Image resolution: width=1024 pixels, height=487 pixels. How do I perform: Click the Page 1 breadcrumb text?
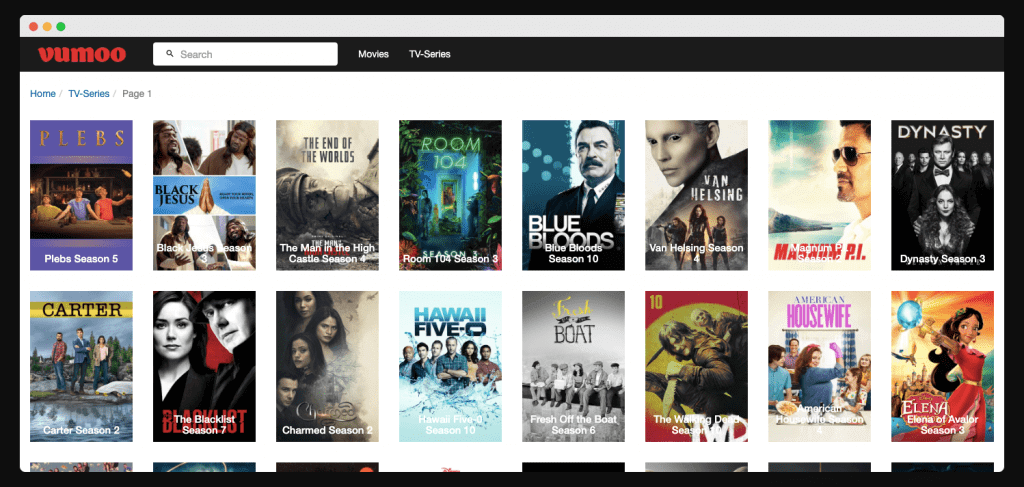click(137, 94)
